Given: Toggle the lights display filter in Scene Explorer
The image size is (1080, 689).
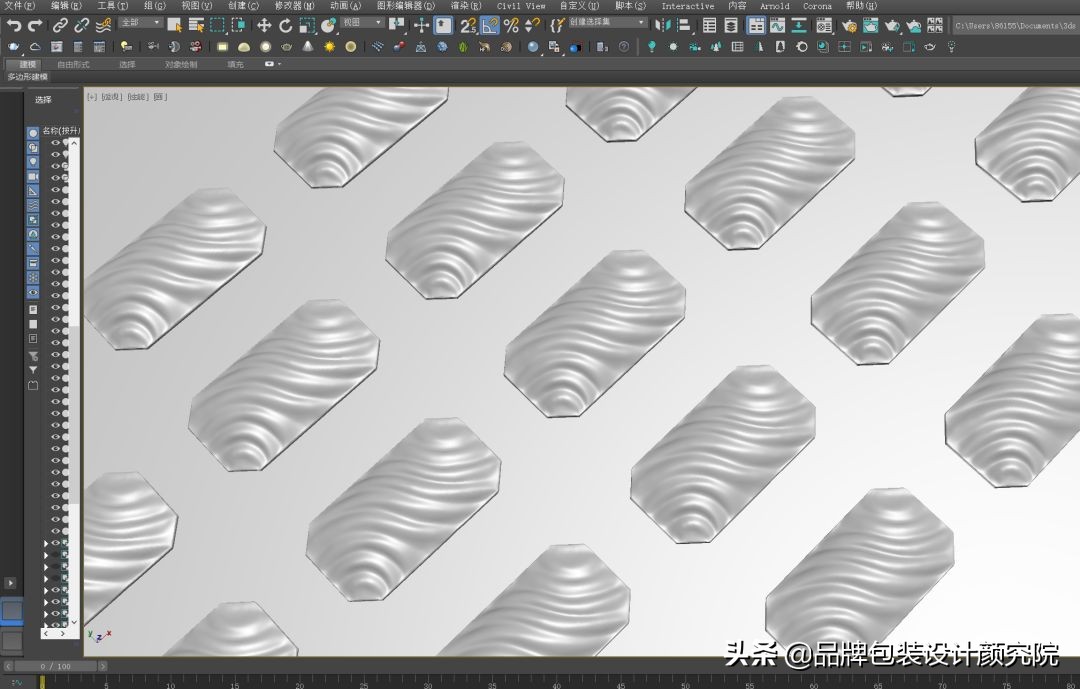Looking at the screenshot, I should click(33, 161).
